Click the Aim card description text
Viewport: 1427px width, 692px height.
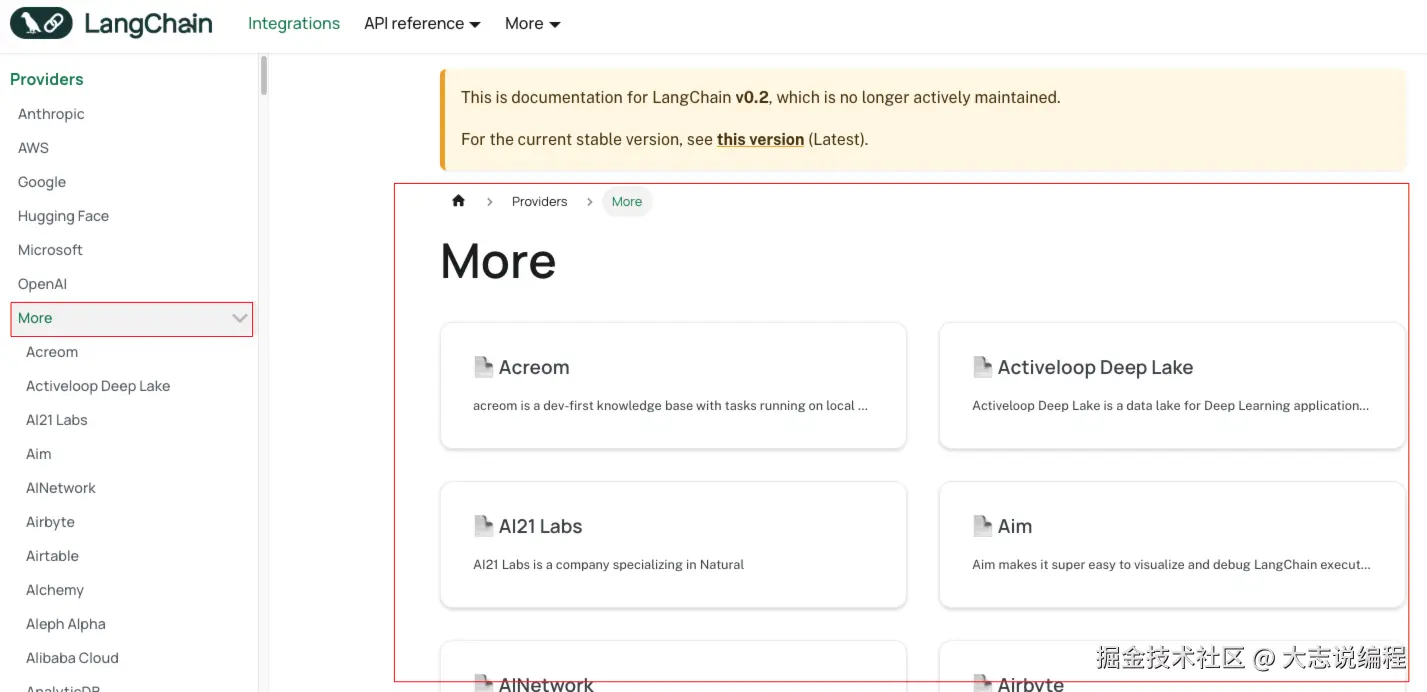pos(1171,565)
